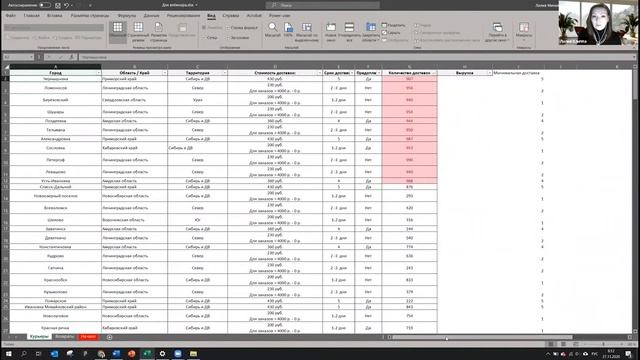Click the Undo arrow in title bar
The width and height of the screenshot is (640, 360).
click(x=66, y=5)
